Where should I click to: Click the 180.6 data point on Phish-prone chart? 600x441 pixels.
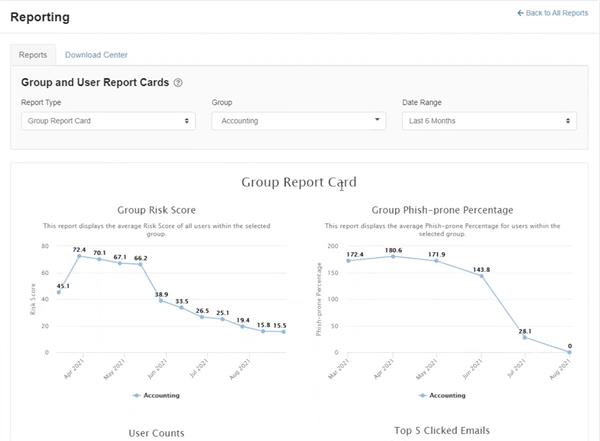393,256
